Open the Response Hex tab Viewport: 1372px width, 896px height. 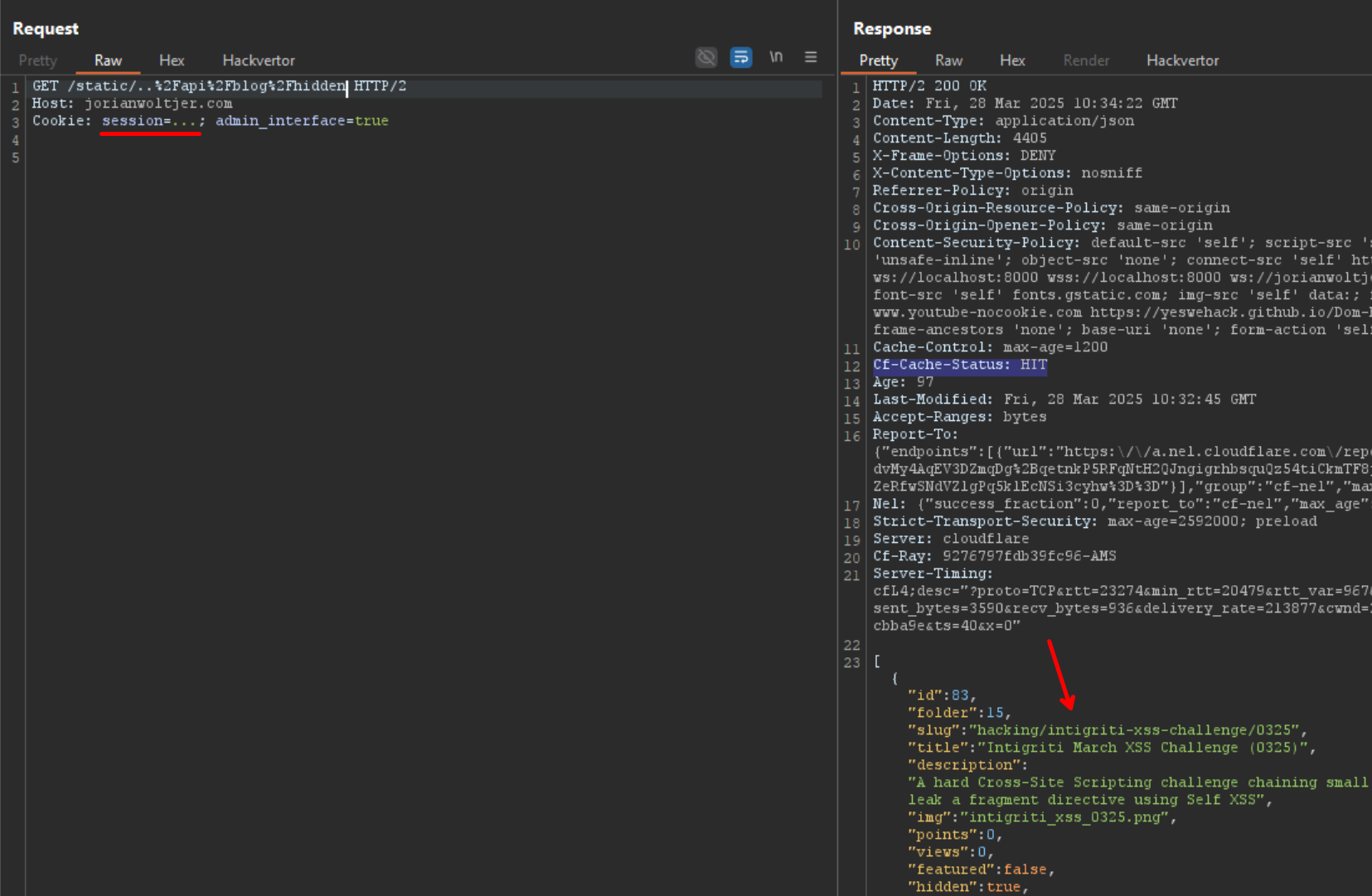point(1012,61)
